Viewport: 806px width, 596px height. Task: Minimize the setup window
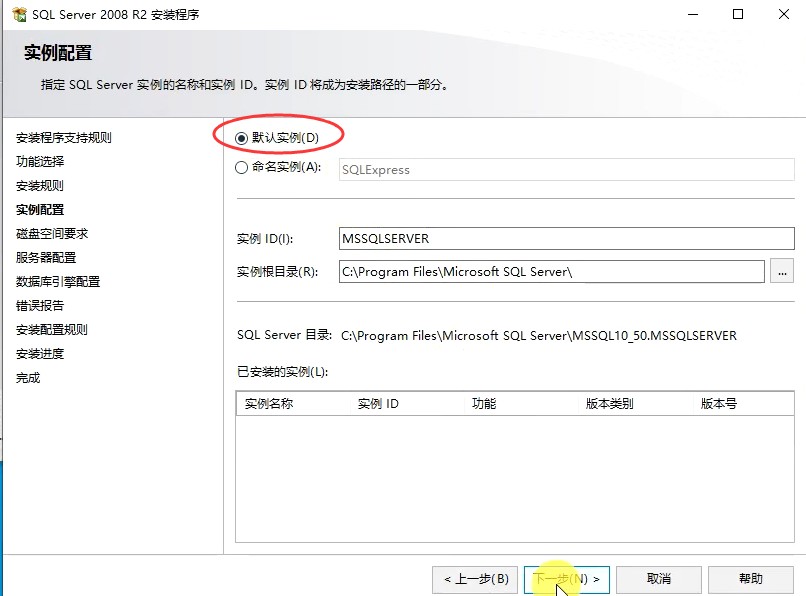point(693,14)
